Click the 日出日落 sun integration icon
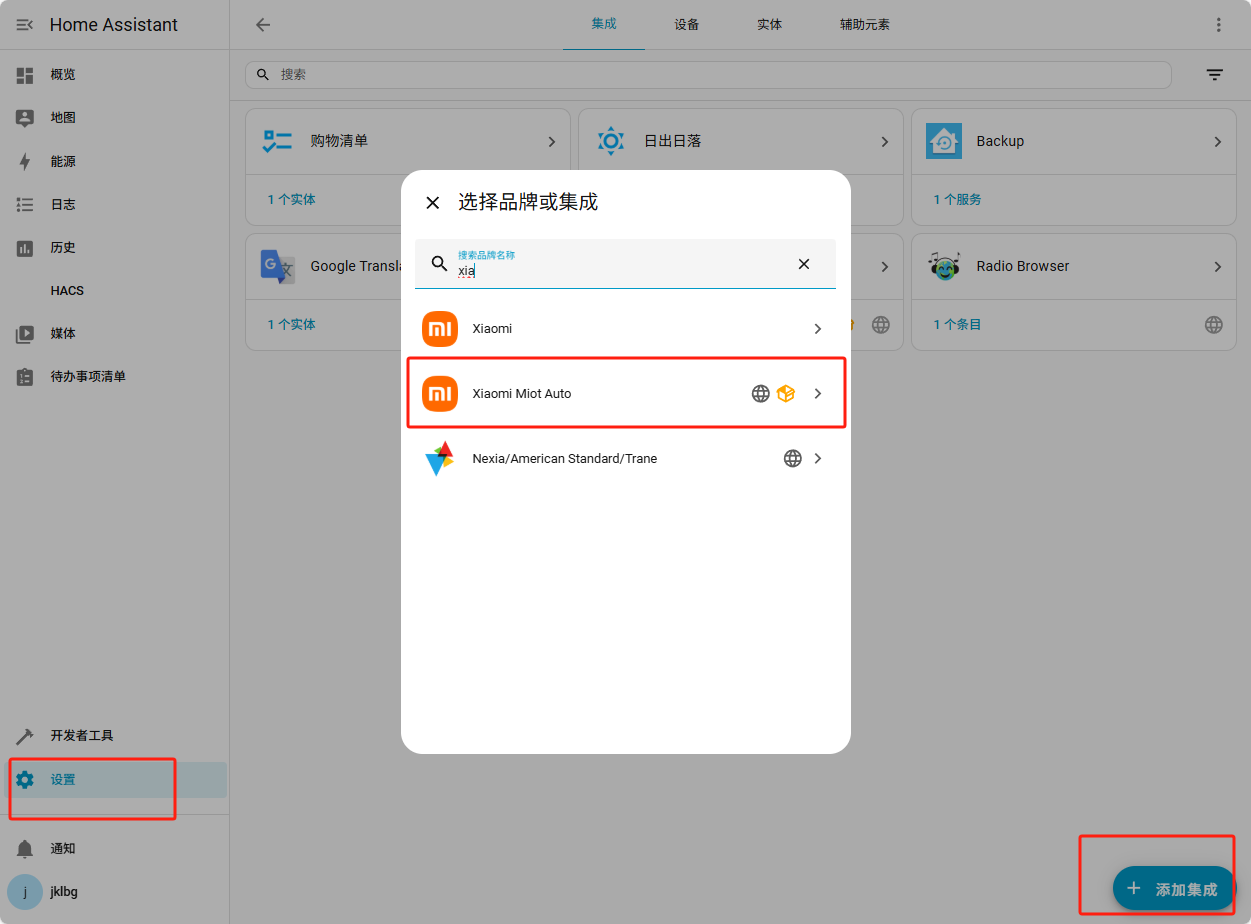Image resolution: width=1251 pixels, height=924 pixels. coord(610,141)
